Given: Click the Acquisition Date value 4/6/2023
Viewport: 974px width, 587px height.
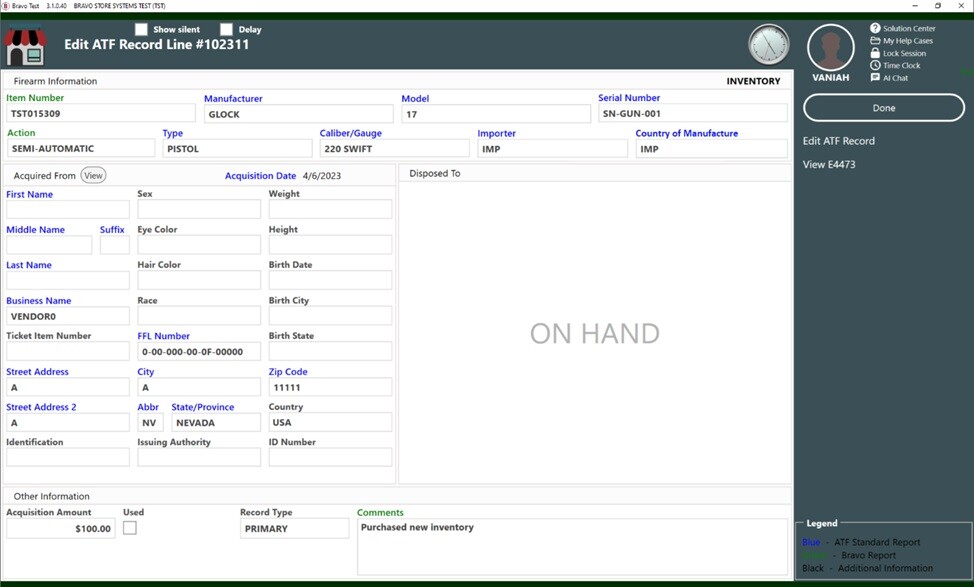Looking at the screenshot, I should 322,176.
